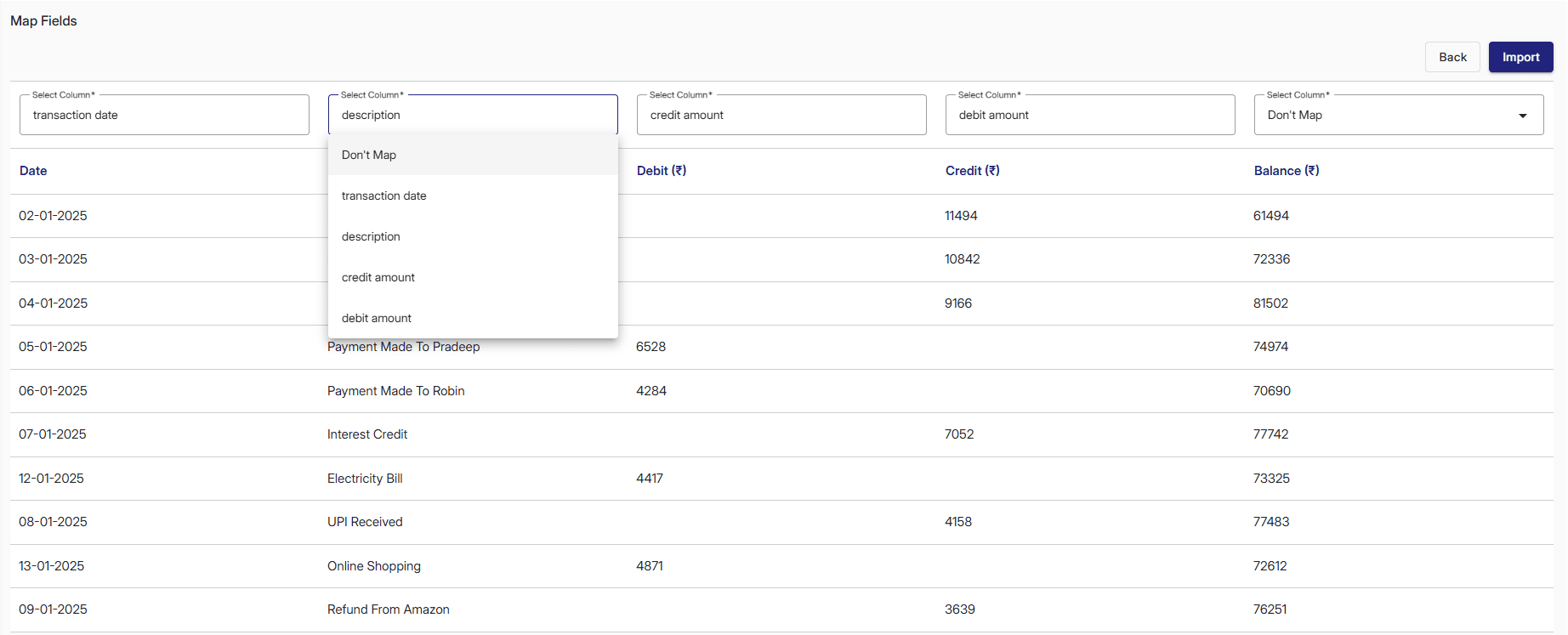Viewport: 1568px width, 635px height.
Task: Select the "Interest Credit" transaction row
Action: coord(367,434)
